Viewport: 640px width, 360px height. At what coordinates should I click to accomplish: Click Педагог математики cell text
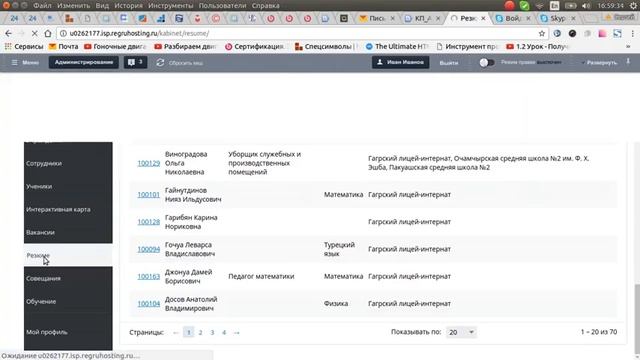tap(261, 276)
